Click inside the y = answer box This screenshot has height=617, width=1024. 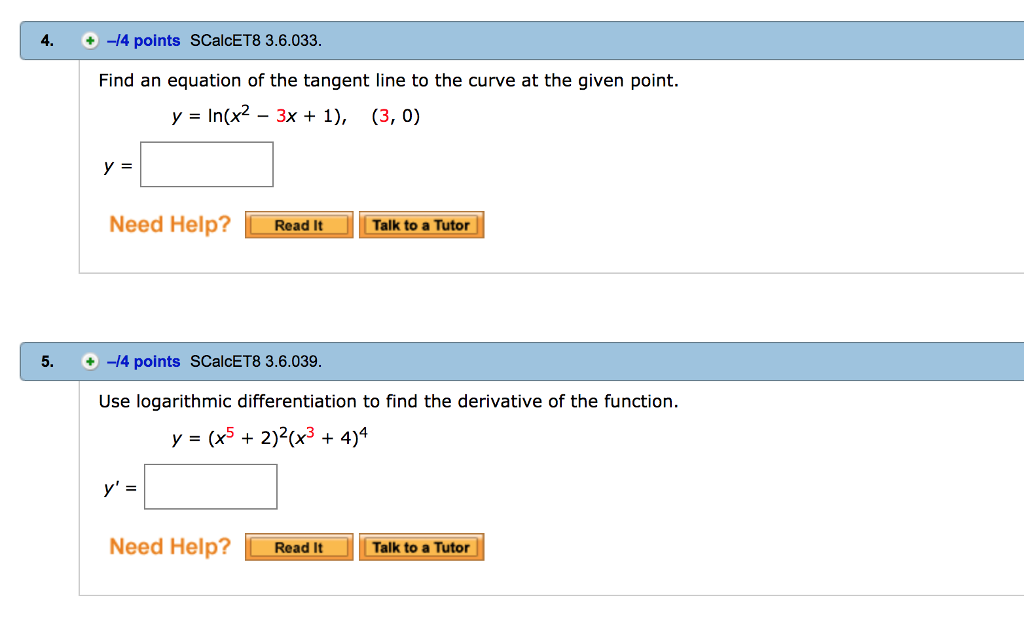click(206, 163)
